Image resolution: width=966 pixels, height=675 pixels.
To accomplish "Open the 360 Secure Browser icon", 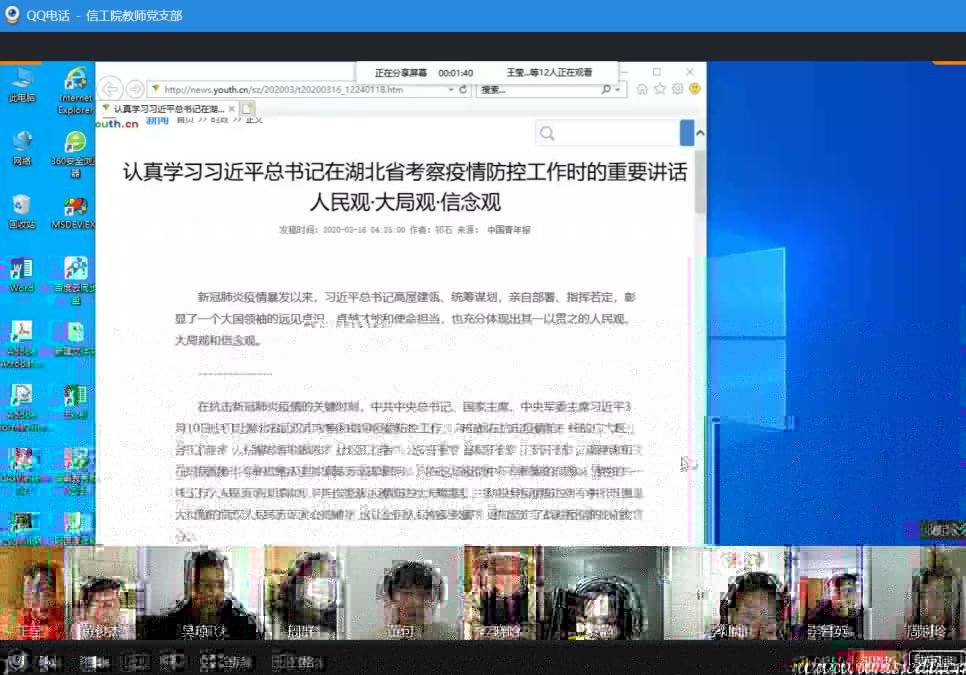I will [x=75, y=143].
